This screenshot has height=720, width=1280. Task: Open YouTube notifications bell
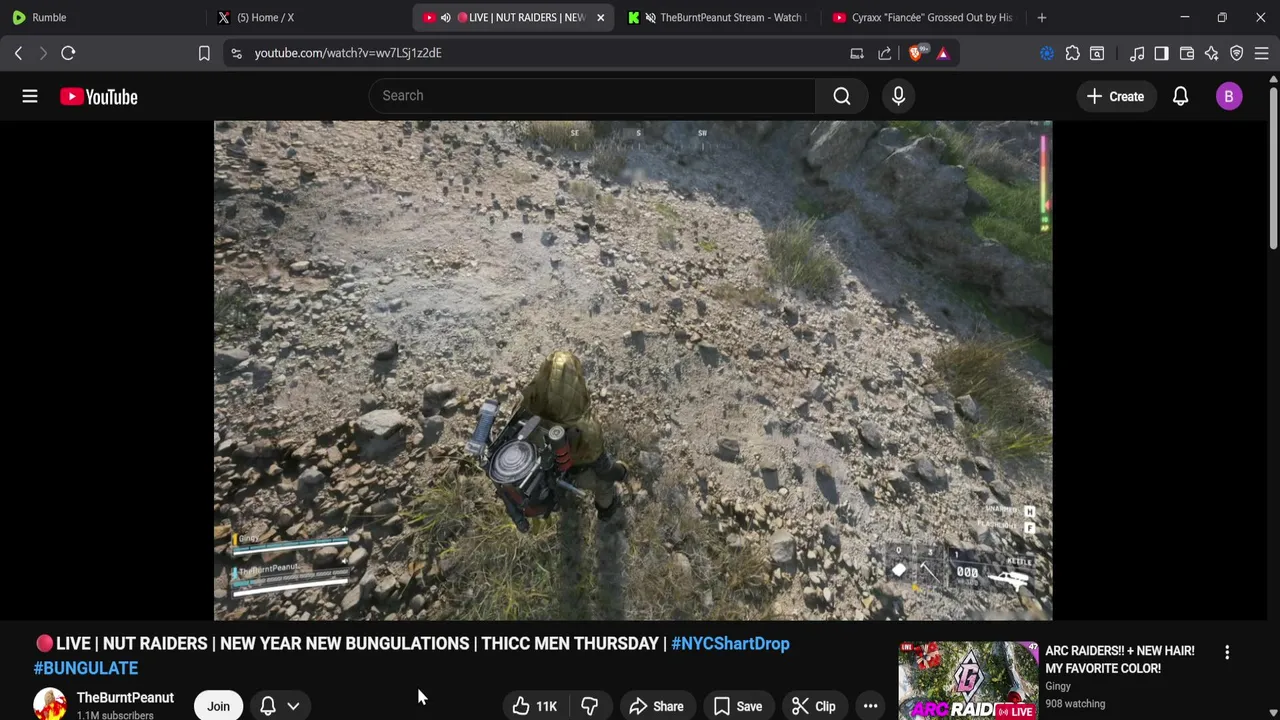(x=1180, y=96)
